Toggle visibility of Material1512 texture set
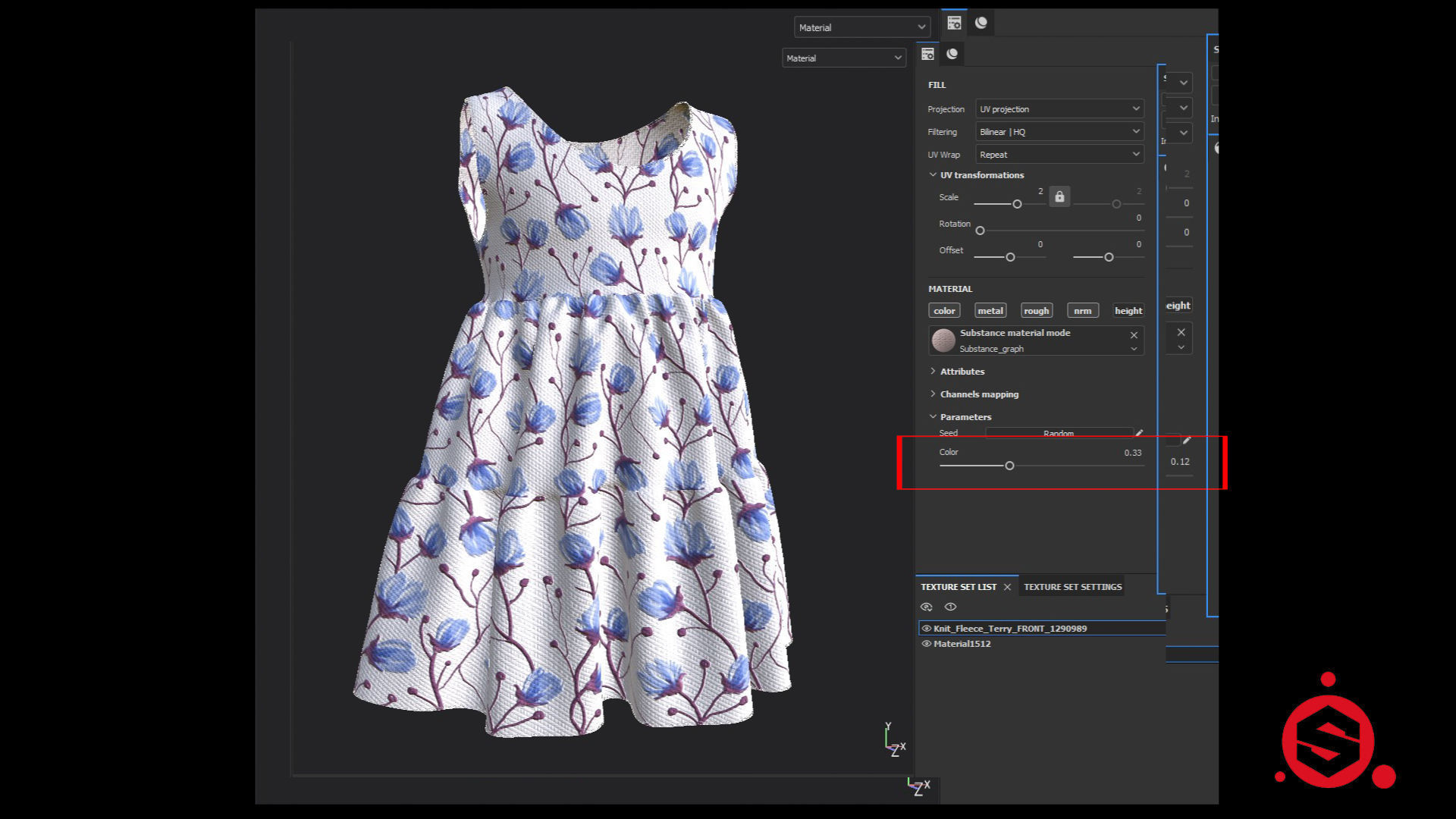1456x819 pixels. [x=926, y=644]
